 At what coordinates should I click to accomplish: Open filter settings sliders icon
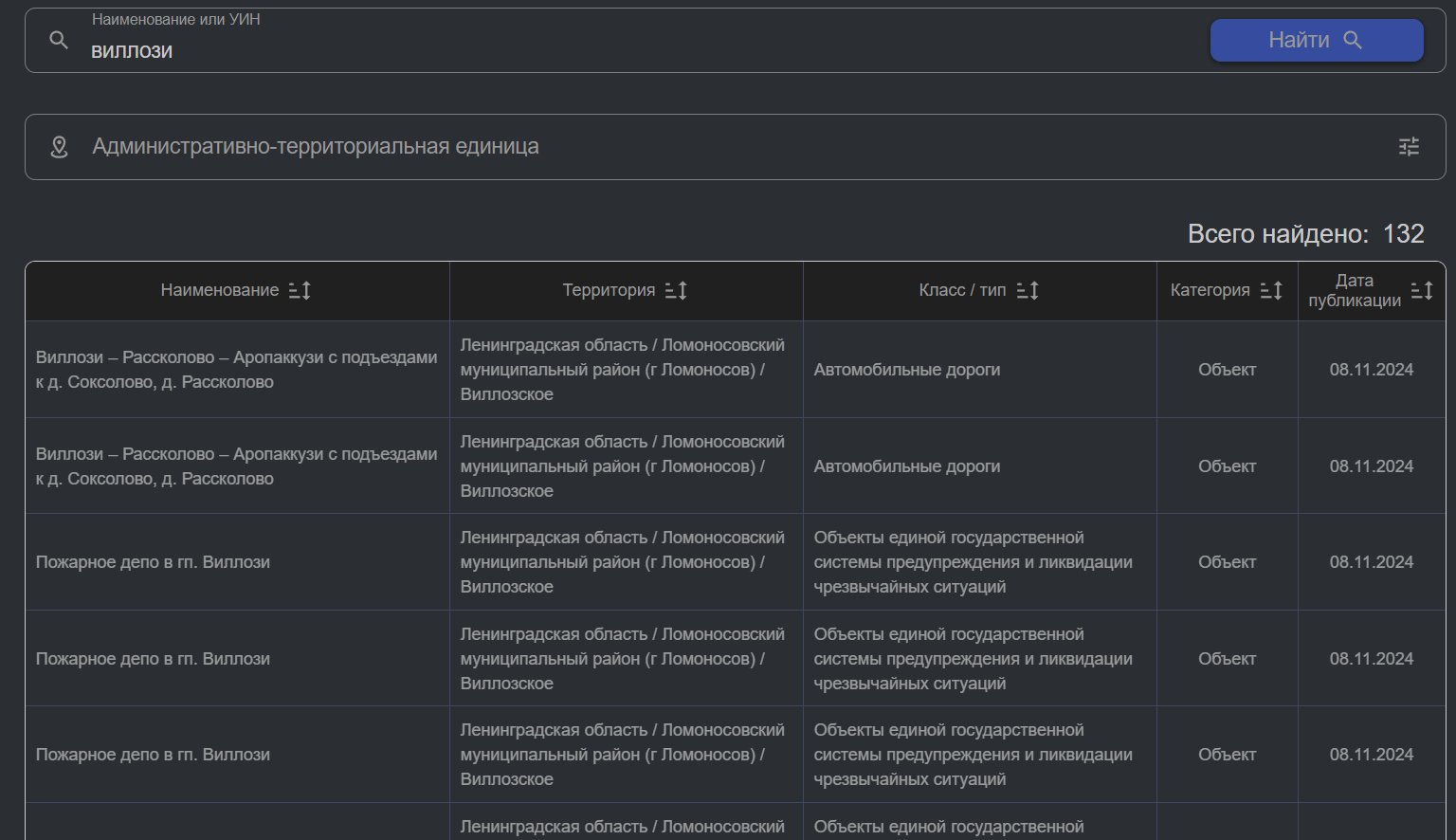(1409, 147)
